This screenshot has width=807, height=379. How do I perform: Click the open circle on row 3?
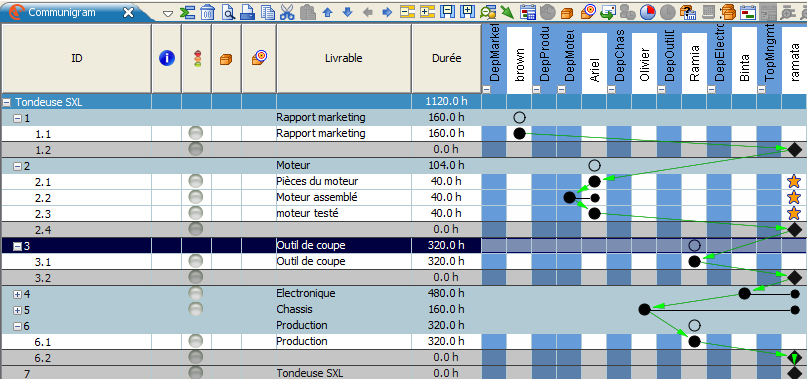(x=694, y=246)
